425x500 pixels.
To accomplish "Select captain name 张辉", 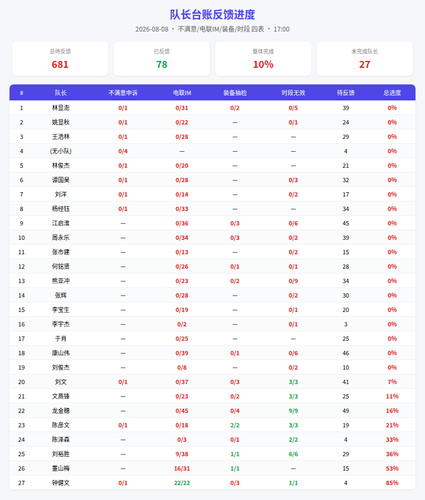I will (61, 295).
